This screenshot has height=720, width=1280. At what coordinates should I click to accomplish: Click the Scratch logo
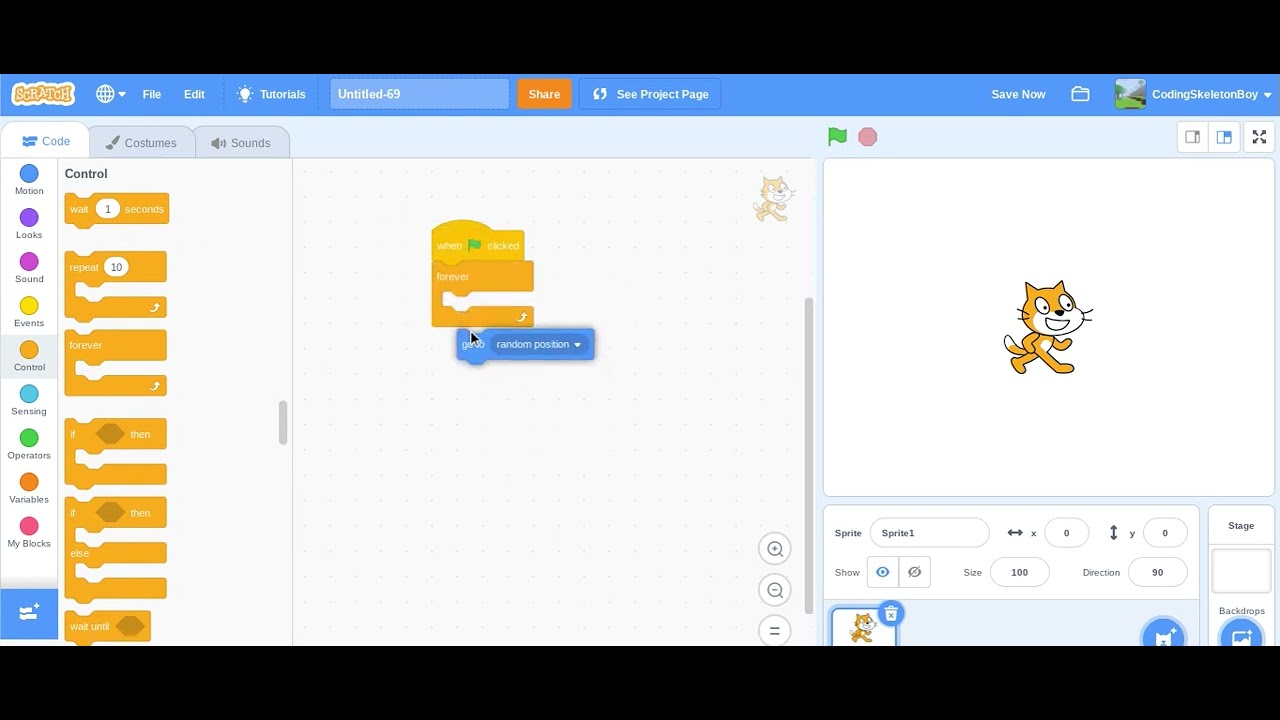click(x=43, y=94)
